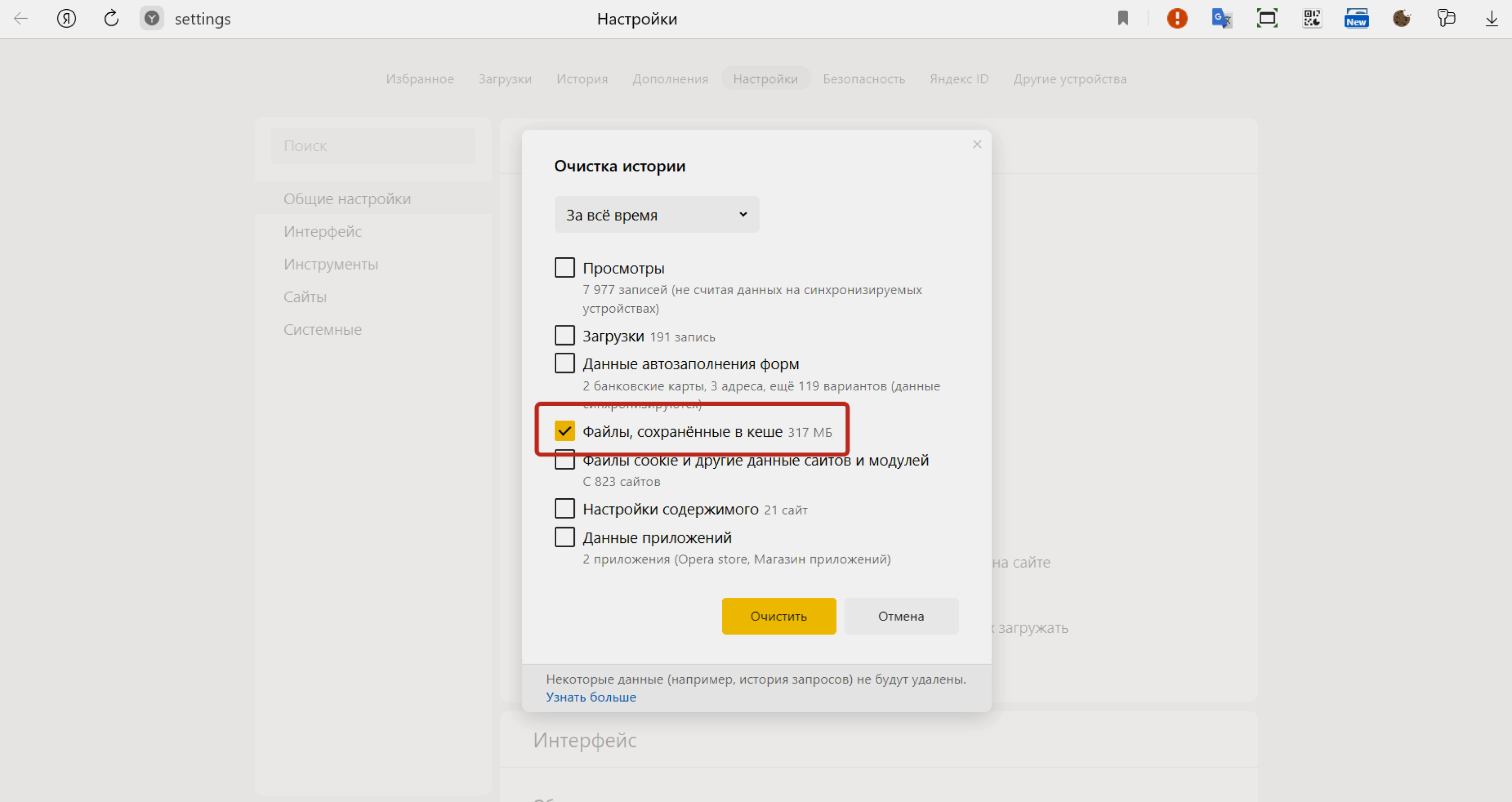Click the New features badge icon
Viewport: 1512px width, 802px height.
[1356, 19]
